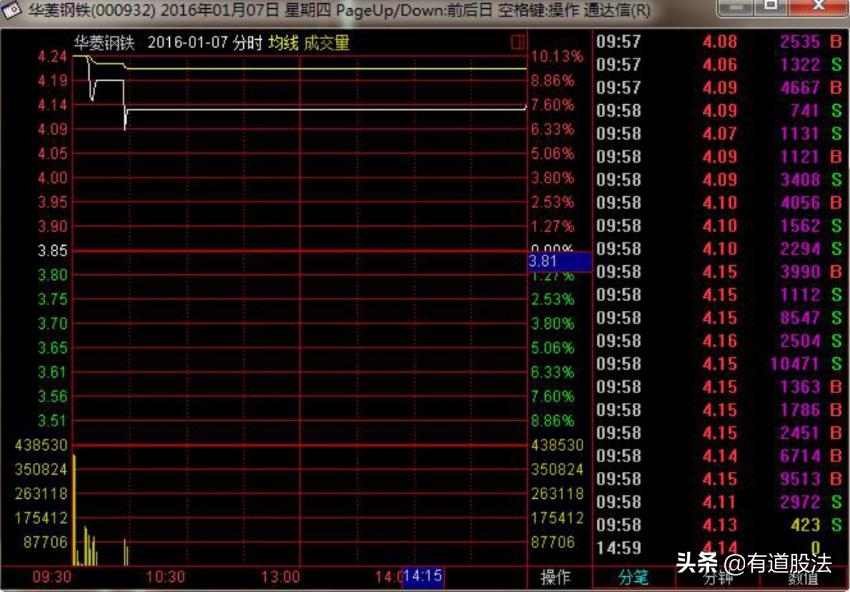Select the 华菱钢铁 stock name in chart header
The height and width of the screenshot is (592, 850).
(x=104, y=43)
